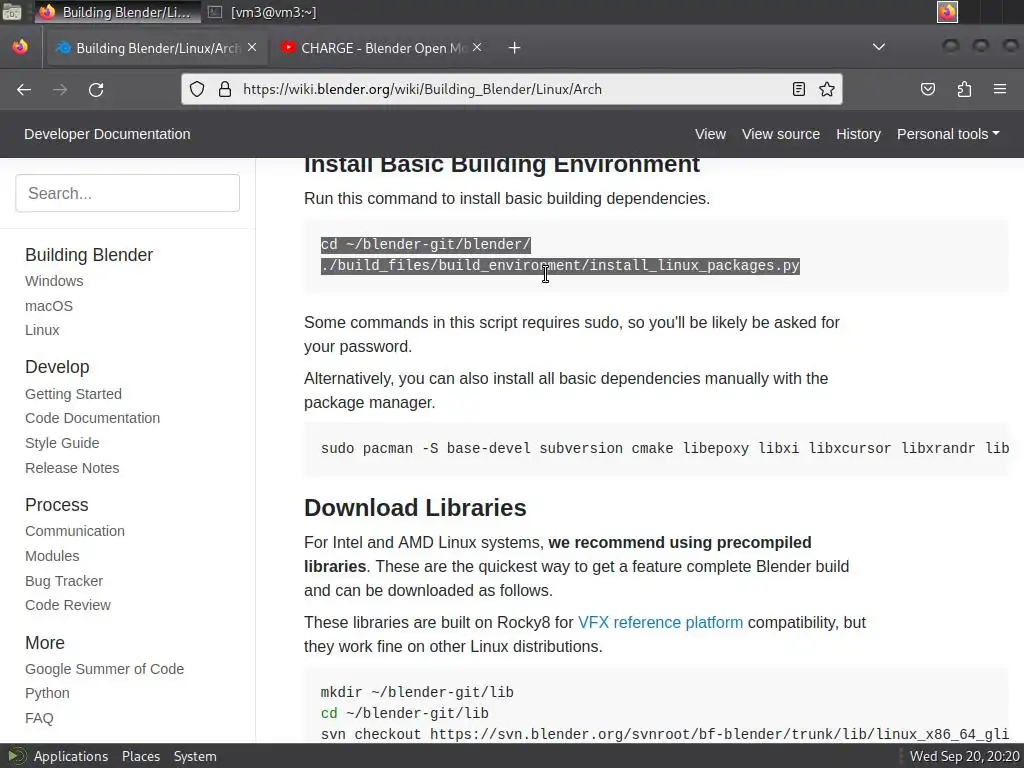
Task: Open the Google Summer of Code link
Action: tap(104, 669)
